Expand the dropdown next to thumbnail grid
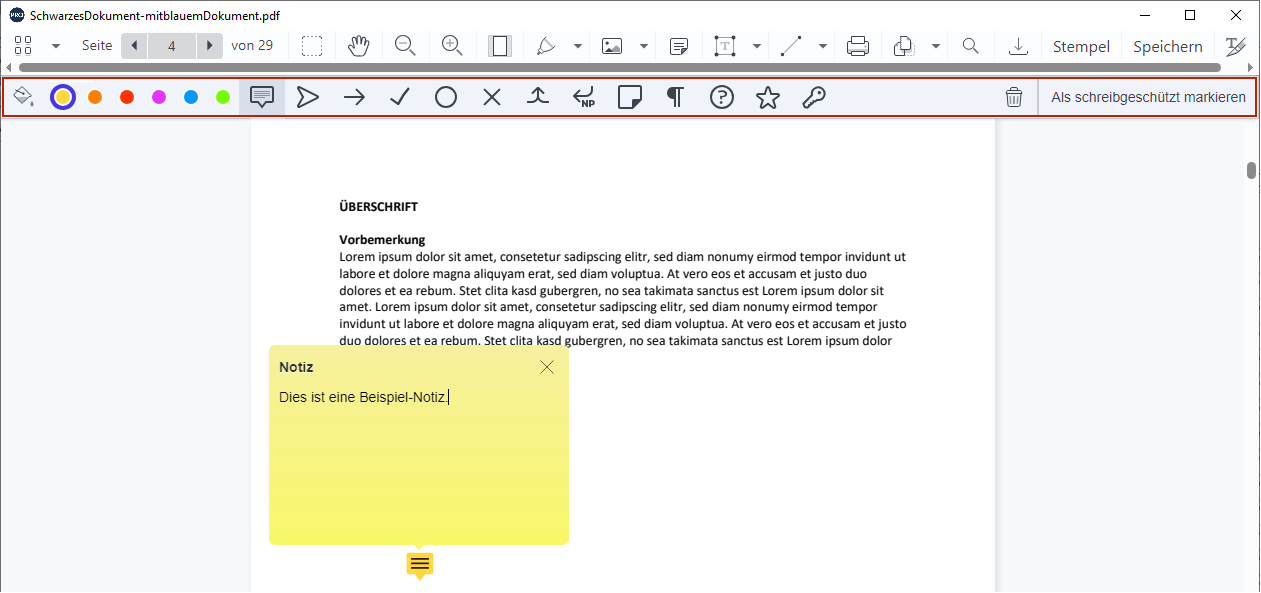The image size is (1261, 593). point(56,46)
